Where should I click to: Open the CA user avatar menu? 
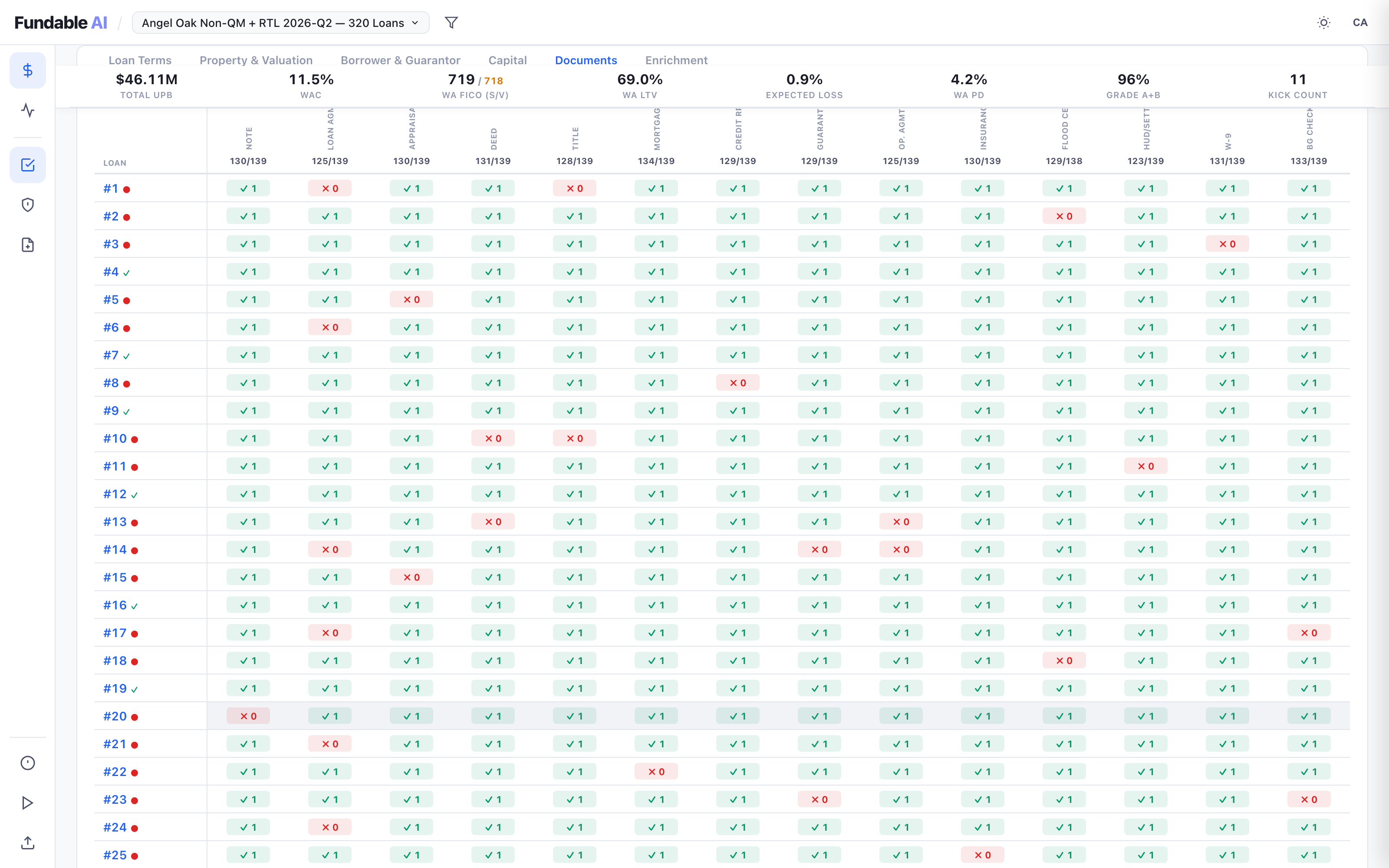1360,23
